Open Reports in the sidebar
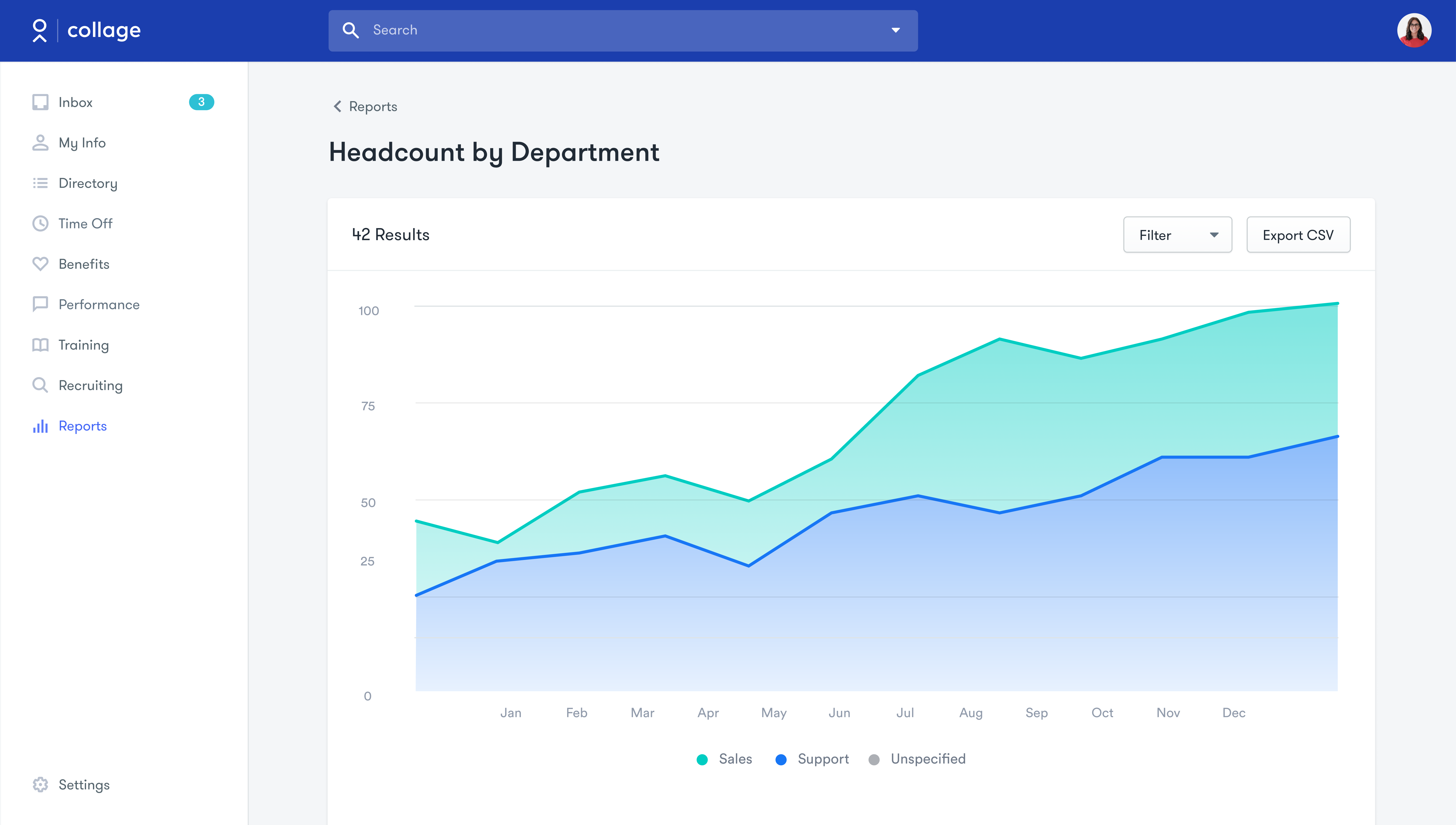 [82, 426]
